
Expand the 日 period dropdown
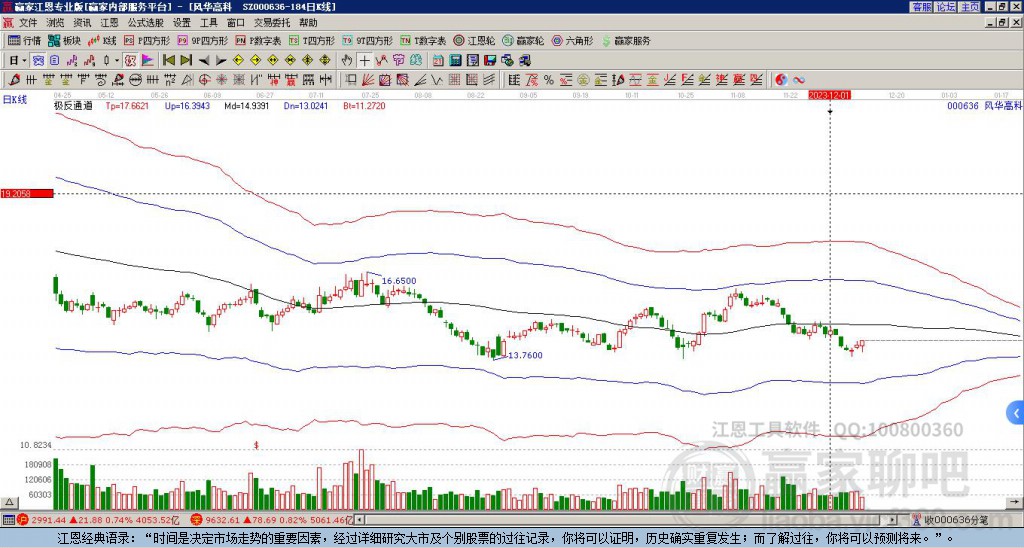click(x=25, y=61)
